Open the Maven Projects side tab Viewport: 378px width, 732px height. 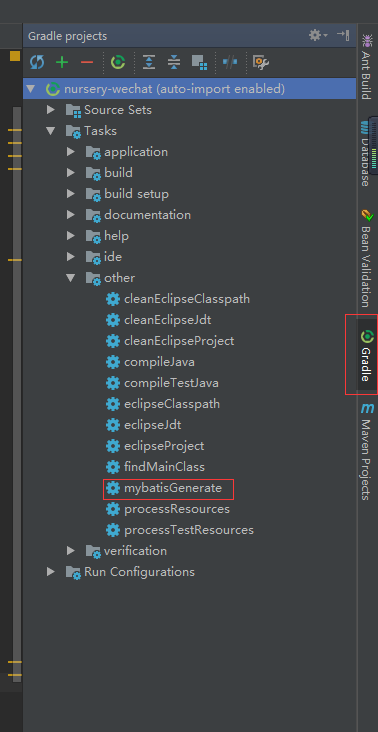367,451
